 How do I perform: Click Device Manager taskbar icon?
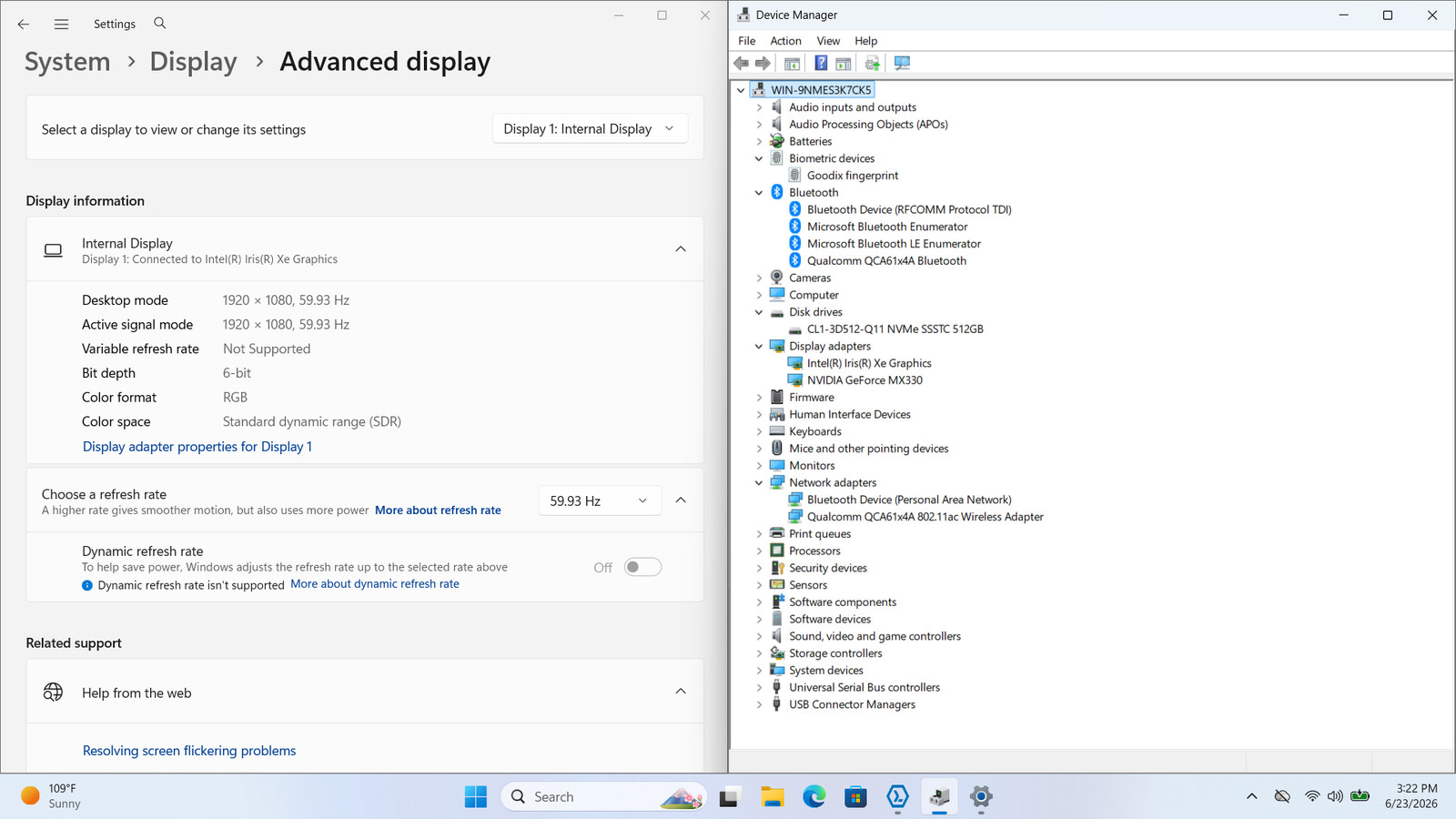click(940, 797)
